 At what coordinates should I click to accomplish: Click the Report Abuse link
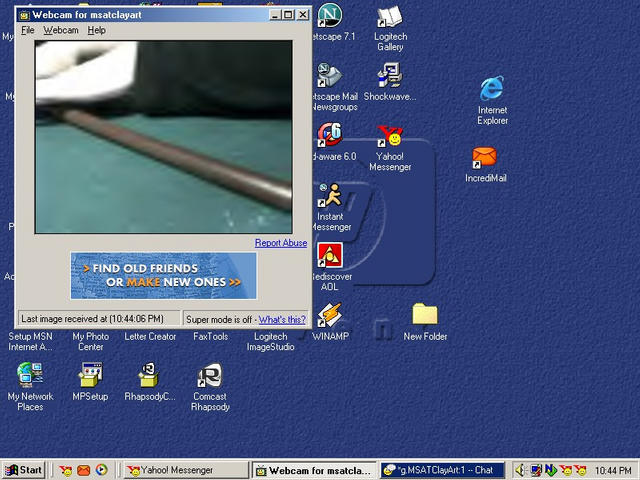pos(281,243)
